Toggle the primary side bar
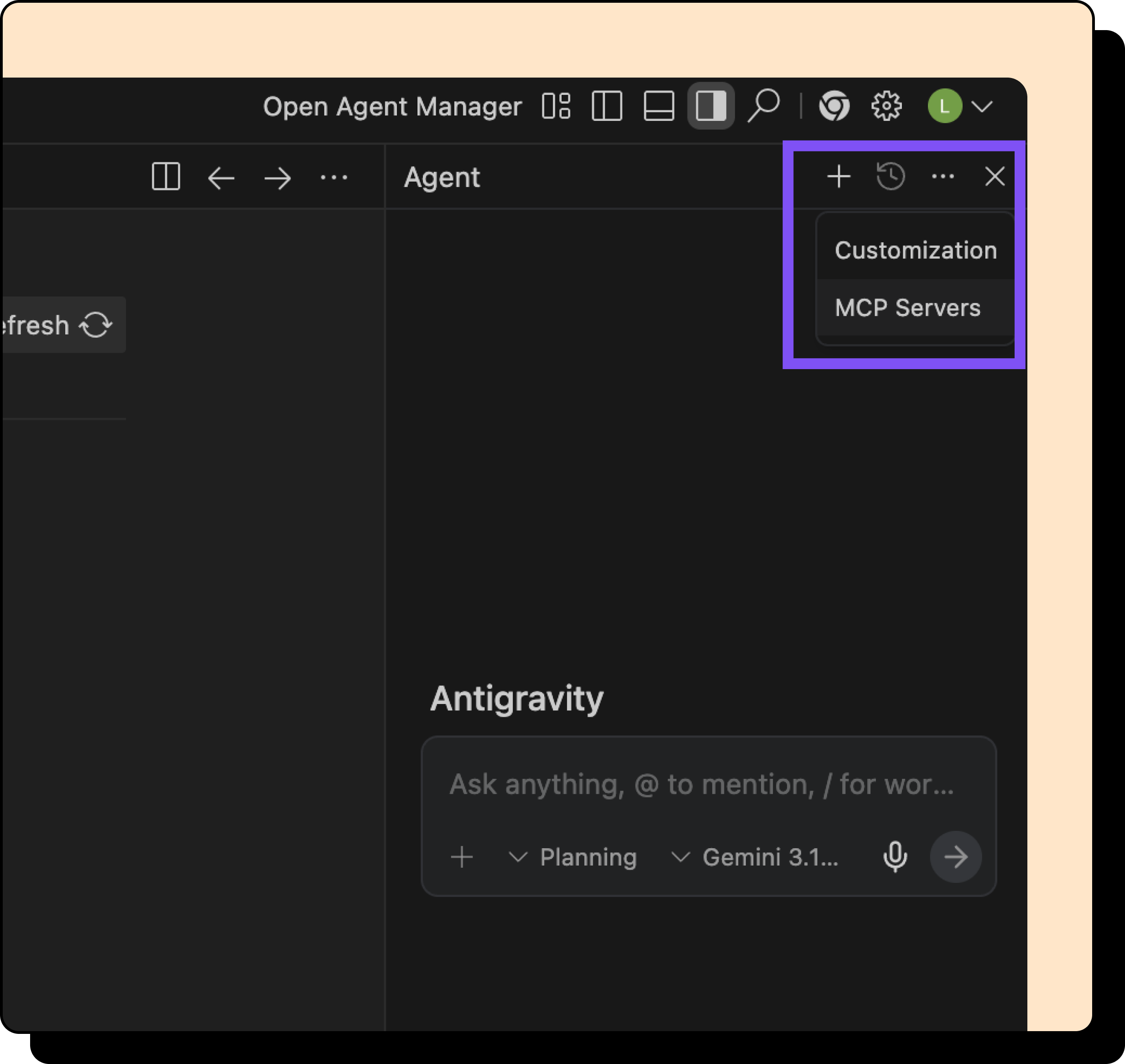The height and width of the screenshot is (1064, 1125). (607, 106)
